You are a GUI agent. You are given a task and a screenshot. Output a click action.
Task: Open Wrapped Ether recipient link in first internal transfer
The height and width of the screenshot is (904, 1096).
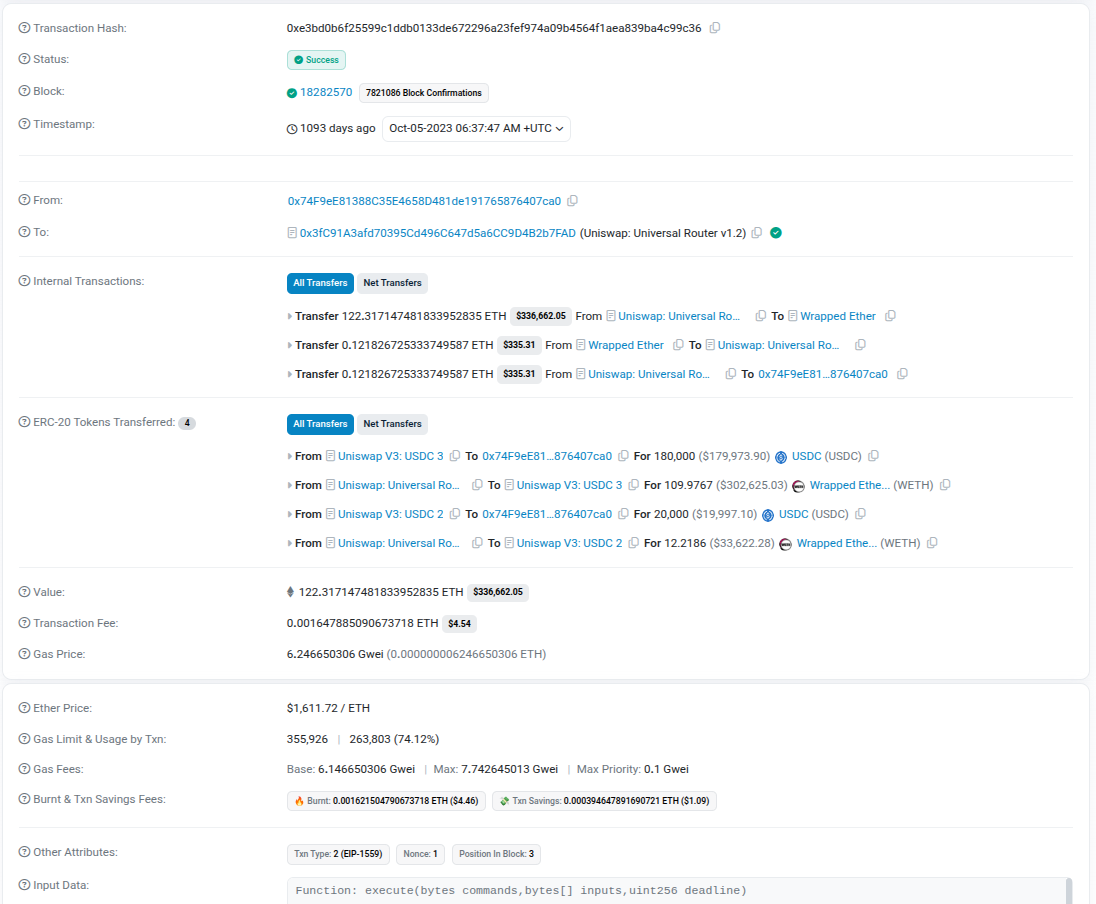[x=838, y=316]
